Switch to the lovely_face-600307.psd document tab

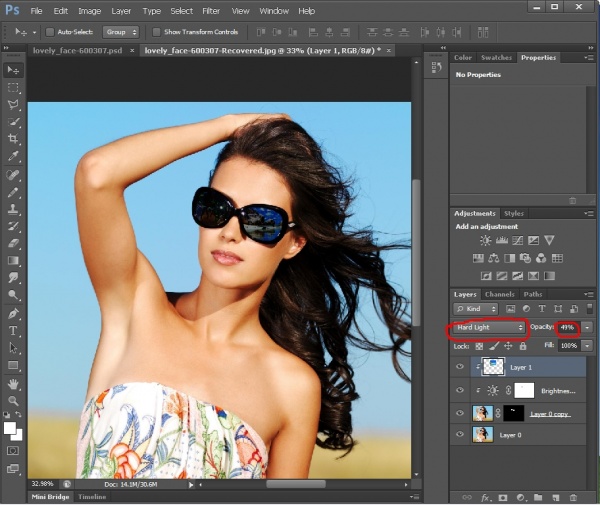pos(77,50)
